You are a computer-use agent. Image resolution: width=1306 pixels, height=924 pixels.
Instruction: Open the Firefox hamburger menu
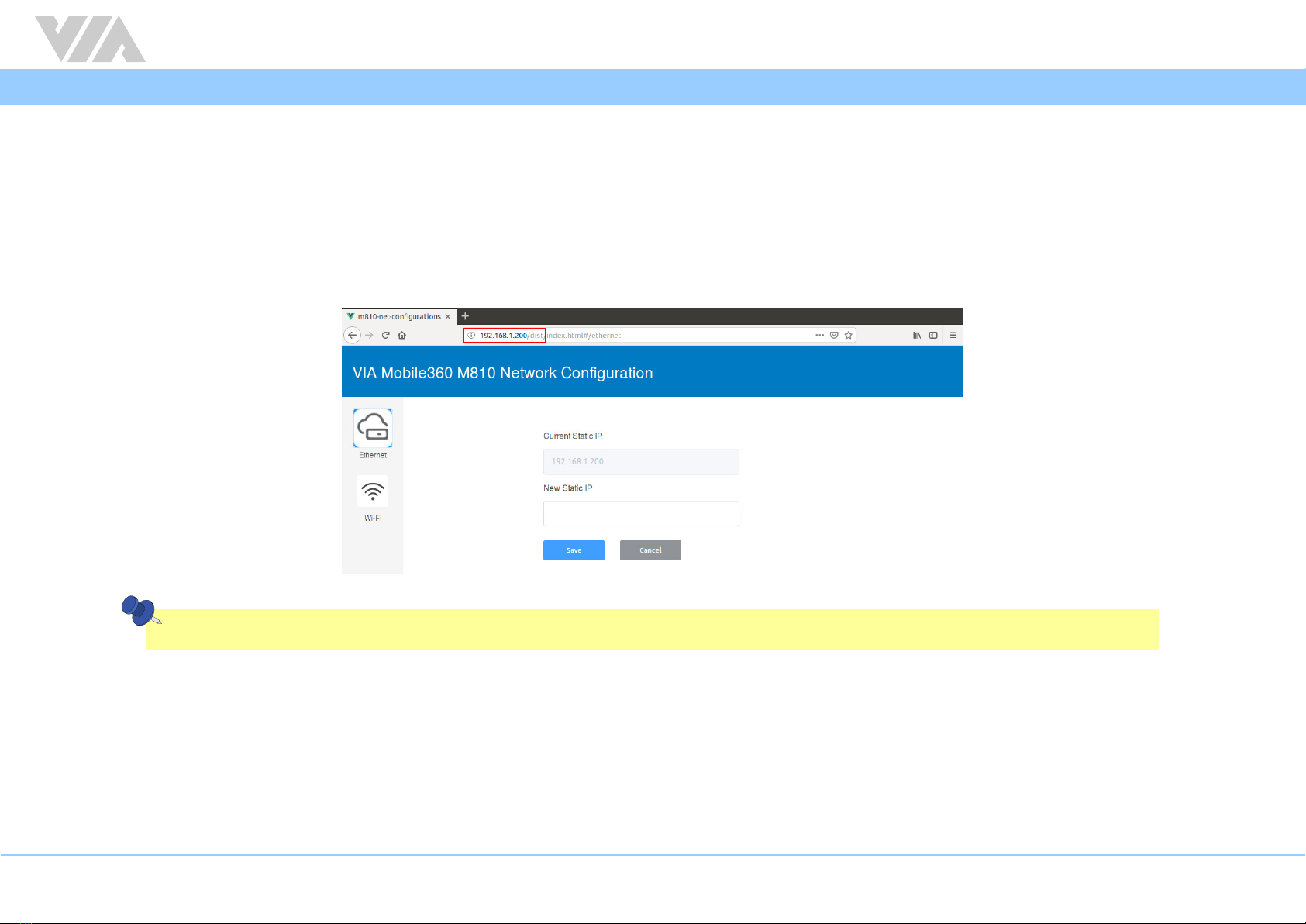coord(953,336)
